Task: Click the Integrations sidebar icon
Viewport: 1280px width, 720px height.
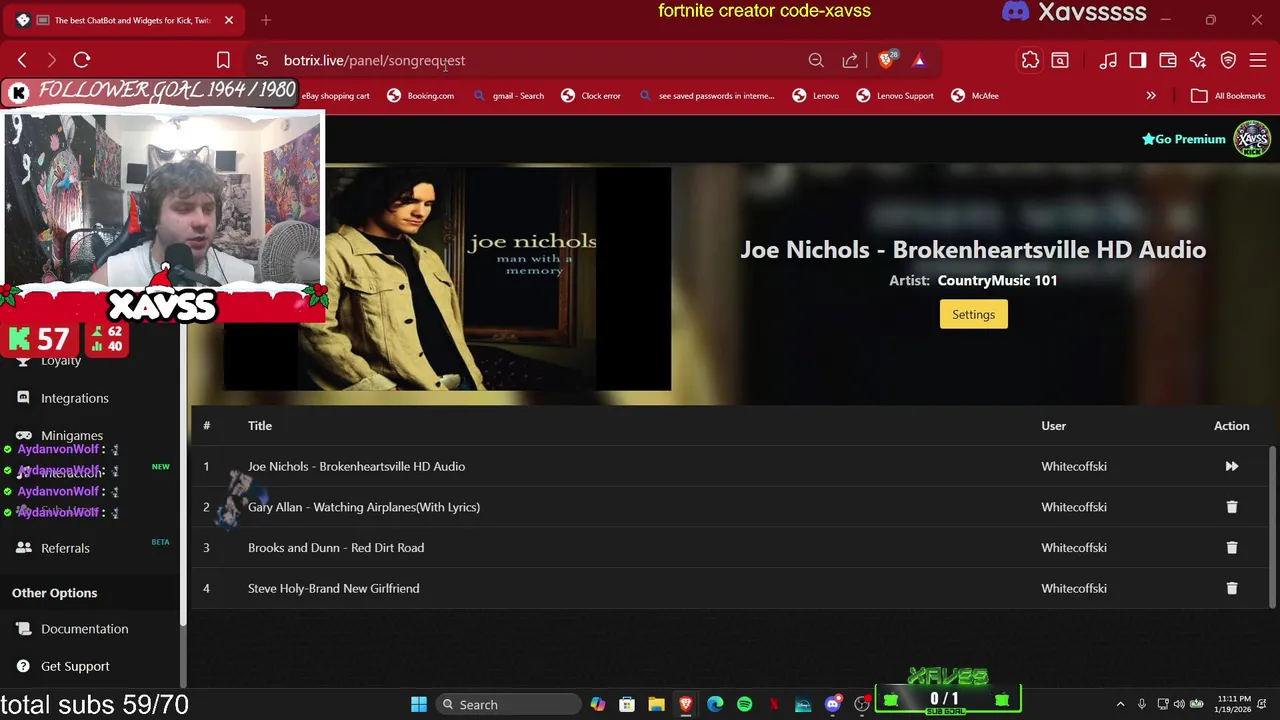Action: tap(23, 398)
